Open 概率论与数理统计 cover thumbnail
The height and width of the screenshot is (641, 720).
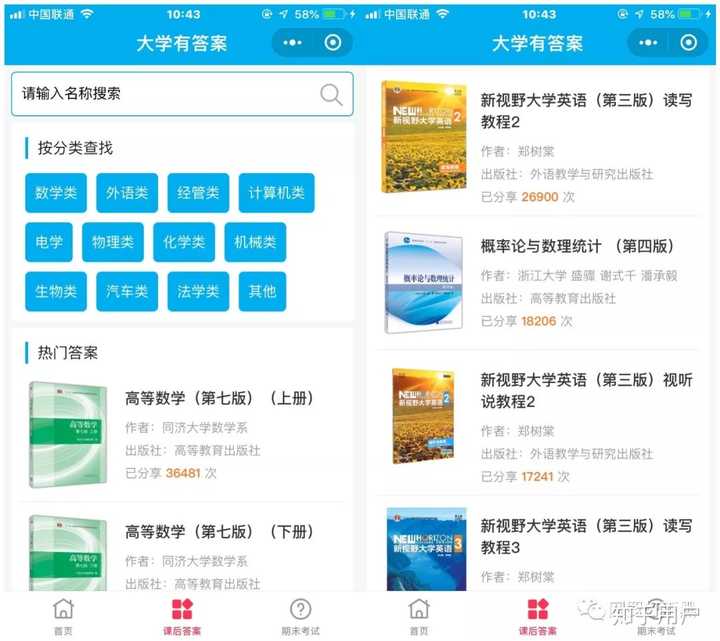[424, 282]
